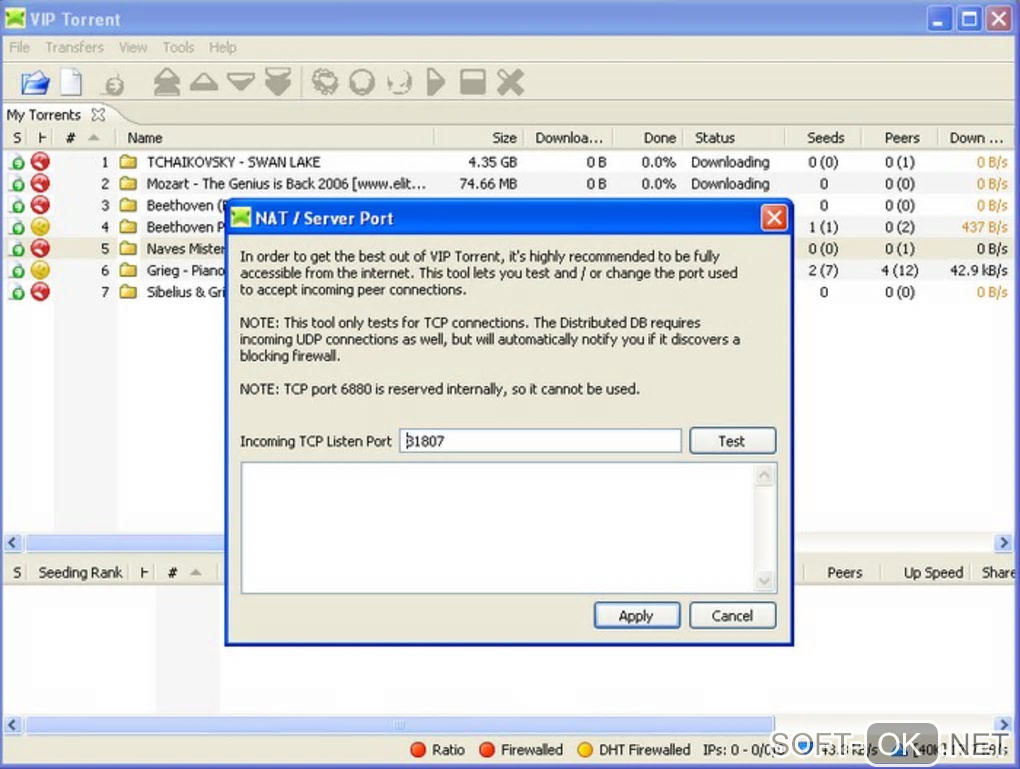Click the toolbar icon beside the new document icon
Image resolution: width=1020 pixels, height=769 pixels.
(x=114, y=85)
